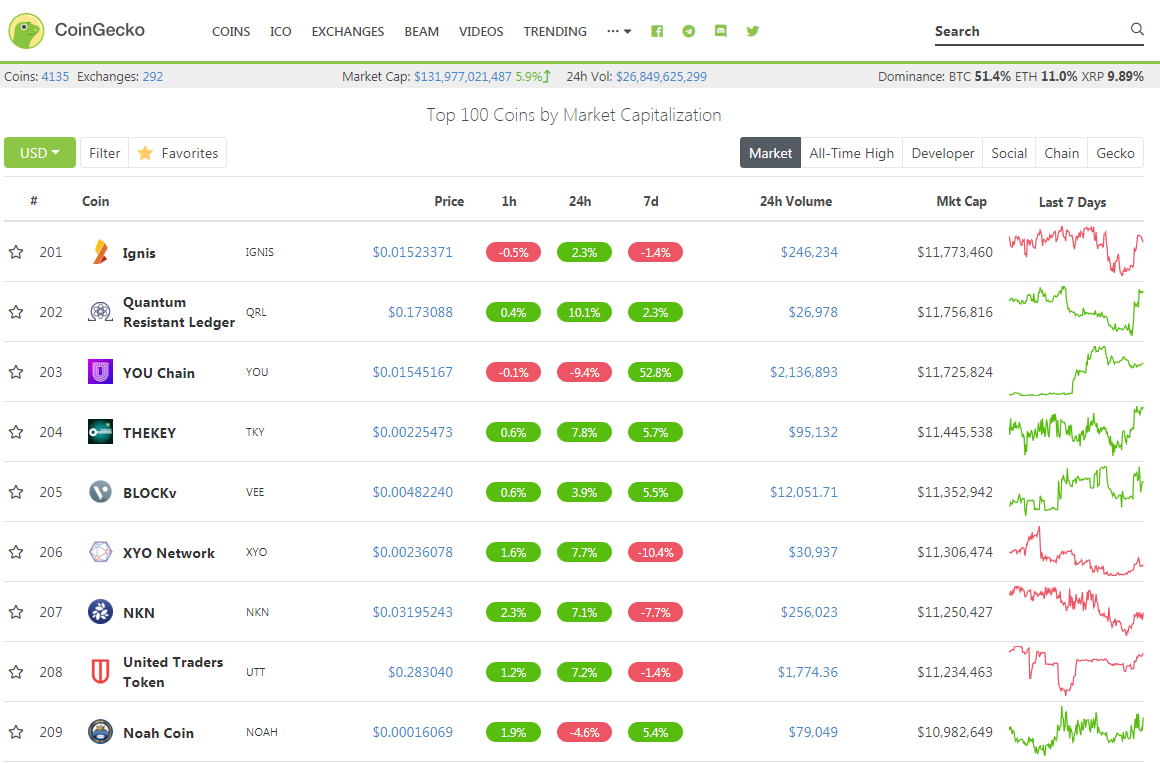
Task: Click the NKN coin logo
Action: (x=101, y=612)
